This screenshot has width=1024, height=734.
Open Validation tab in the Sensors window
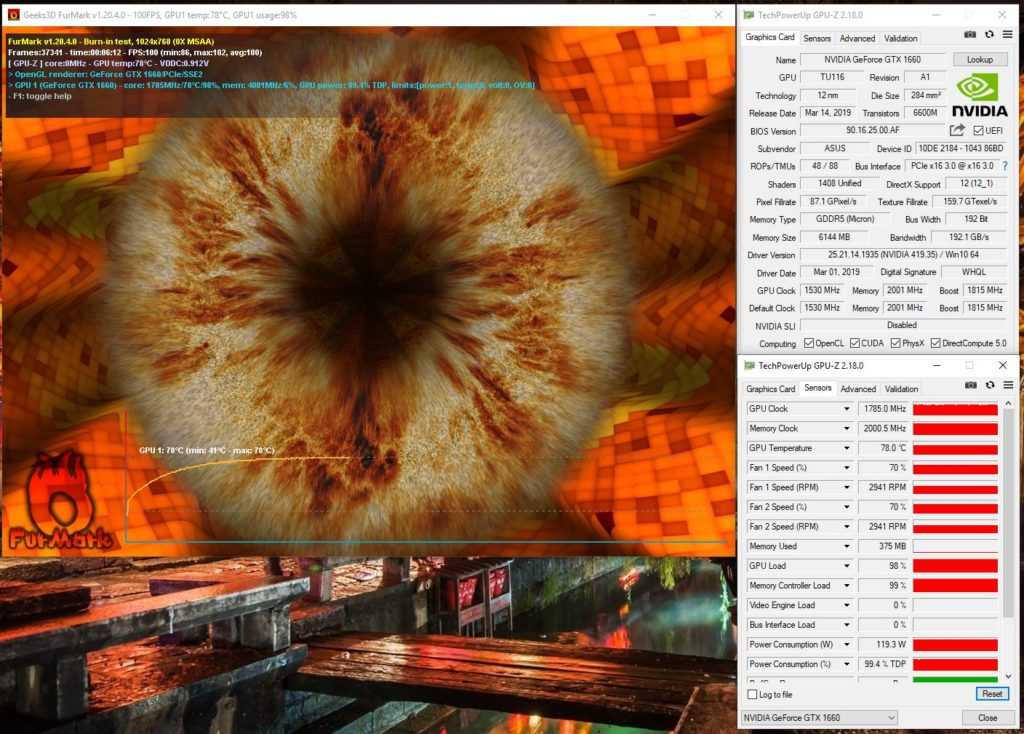point(901,389)
